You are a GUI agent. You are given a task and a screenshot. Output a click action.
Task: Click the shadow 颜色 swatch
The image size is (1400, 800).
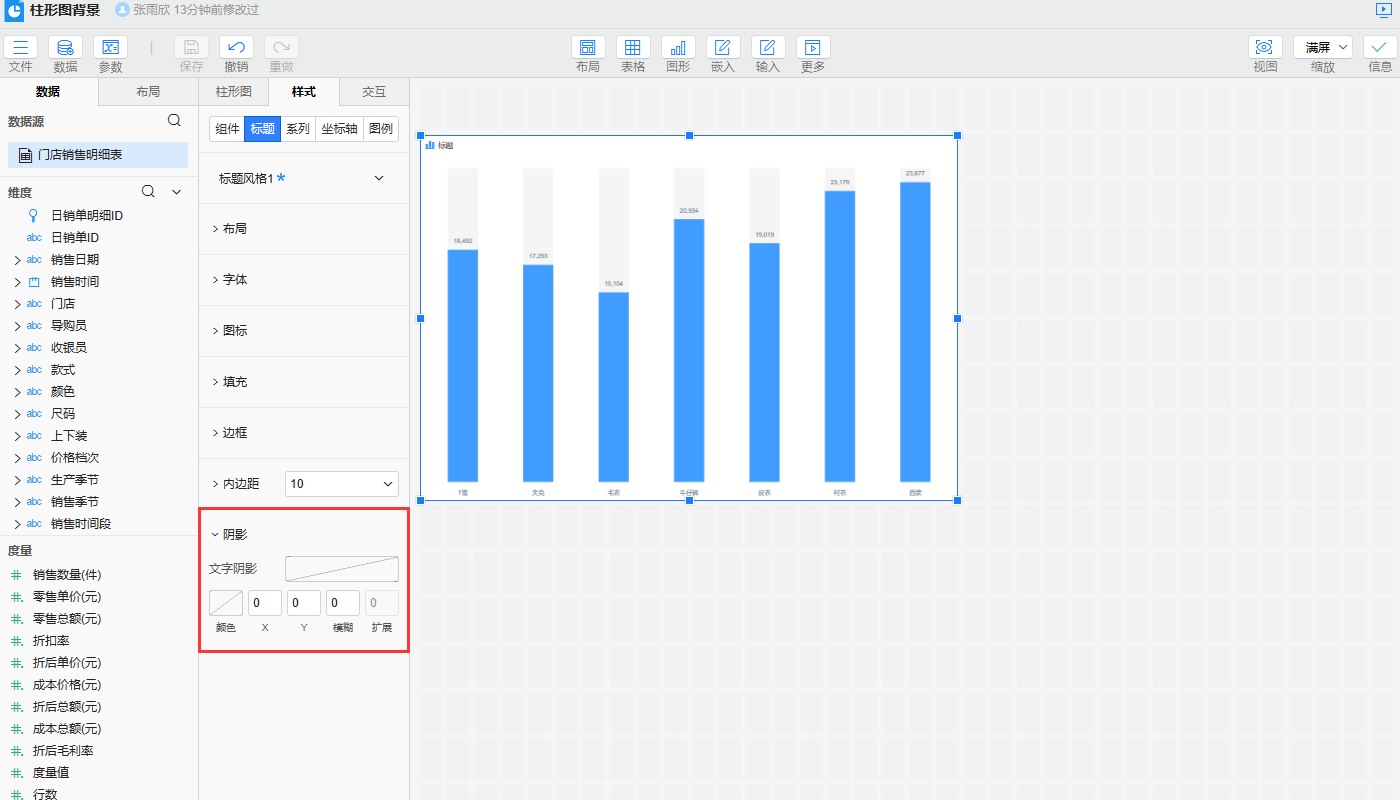(x=226, y=603)
